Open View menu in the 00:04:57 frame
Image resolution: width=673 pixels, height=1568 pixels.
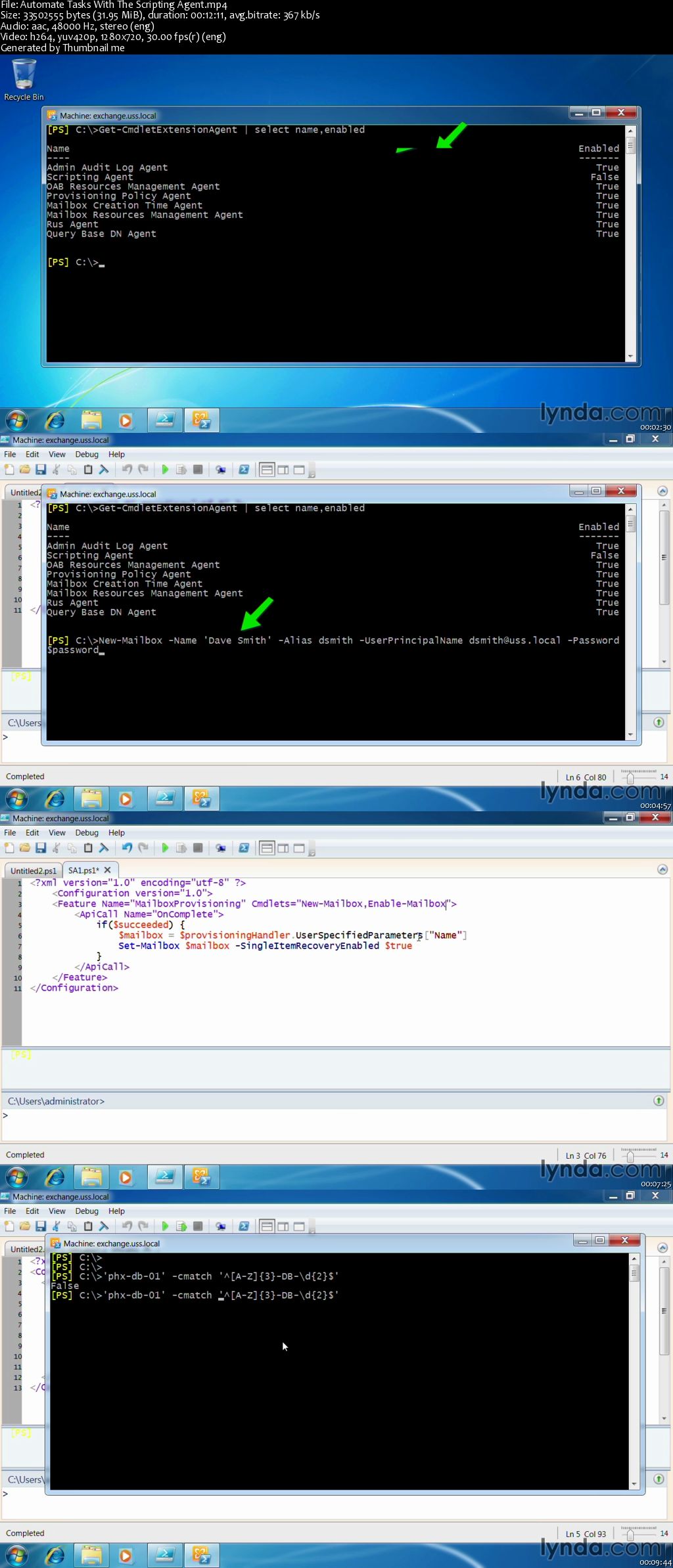(57, 454)
